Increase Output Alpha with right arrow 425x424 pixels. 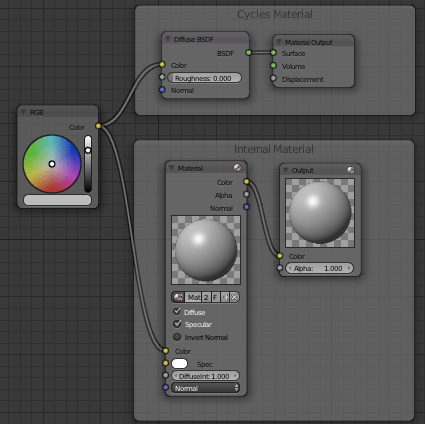pyautogui.click(x=349, y=268)
